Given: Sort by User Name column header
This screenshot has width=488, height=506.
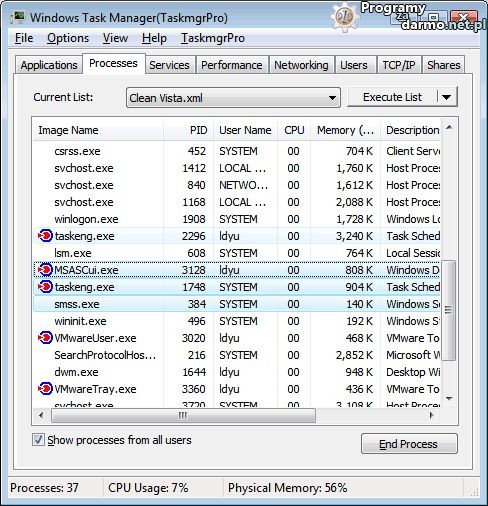Looking at the screenshot, I should 245,130.
